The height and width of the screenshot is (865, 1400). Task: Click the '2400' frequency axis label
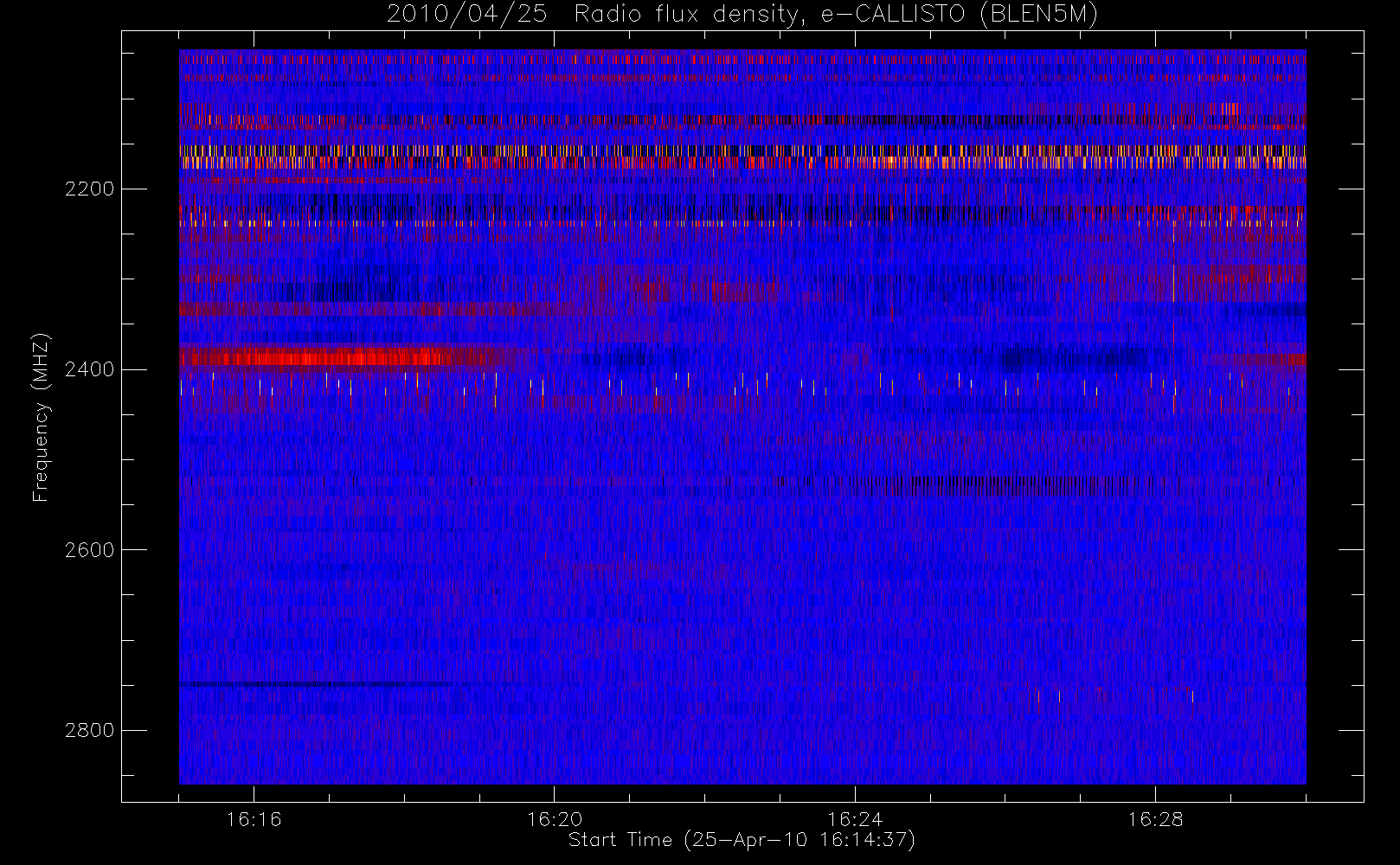click(x=89, y=369)
